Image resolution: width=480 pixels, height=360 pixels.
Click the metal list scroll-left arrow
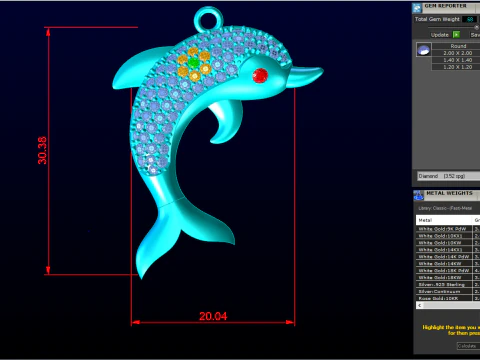tap(420, 305)
